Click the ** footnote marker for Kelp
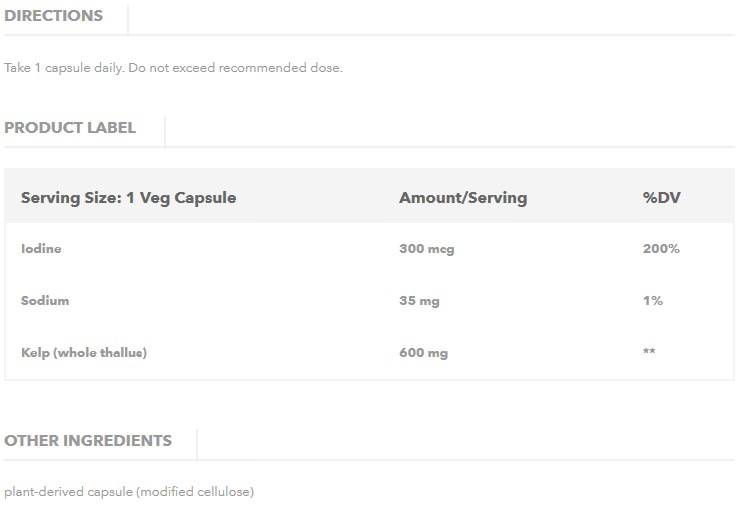 649,353
